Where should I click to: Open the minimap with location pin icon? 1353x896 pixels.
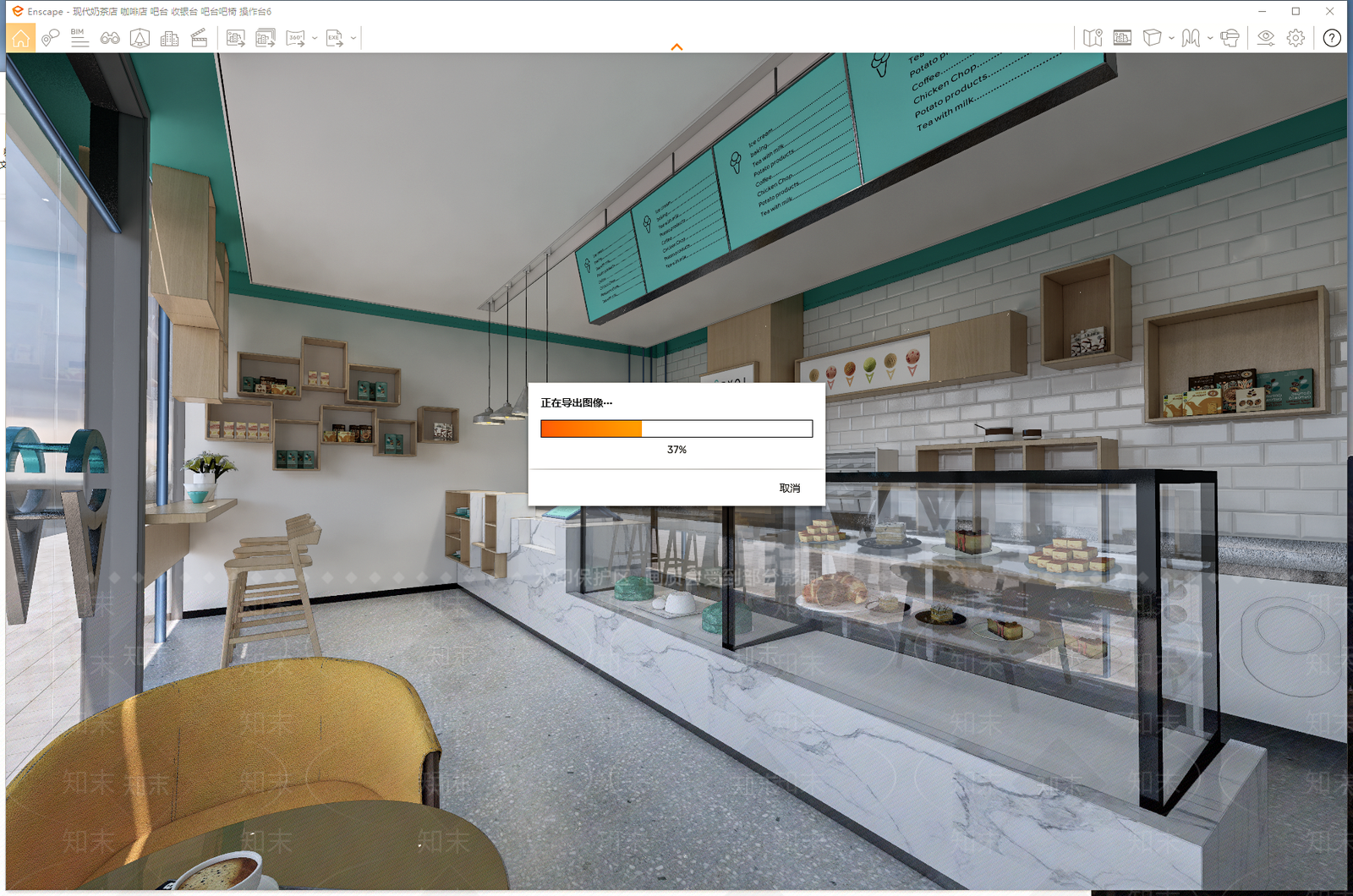coord(1093,38)
